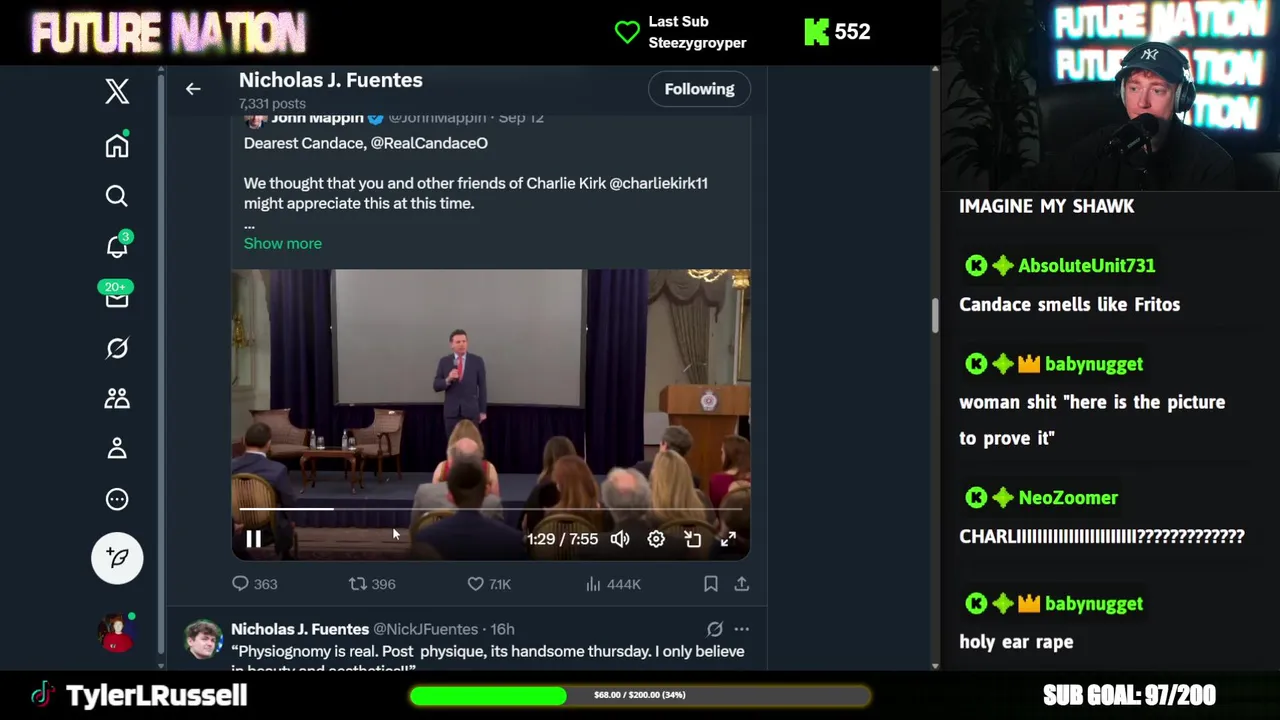This screenshot has height=720, width=1280.
Task: Click the @charliekirk11 mention link
Action: 658,183
